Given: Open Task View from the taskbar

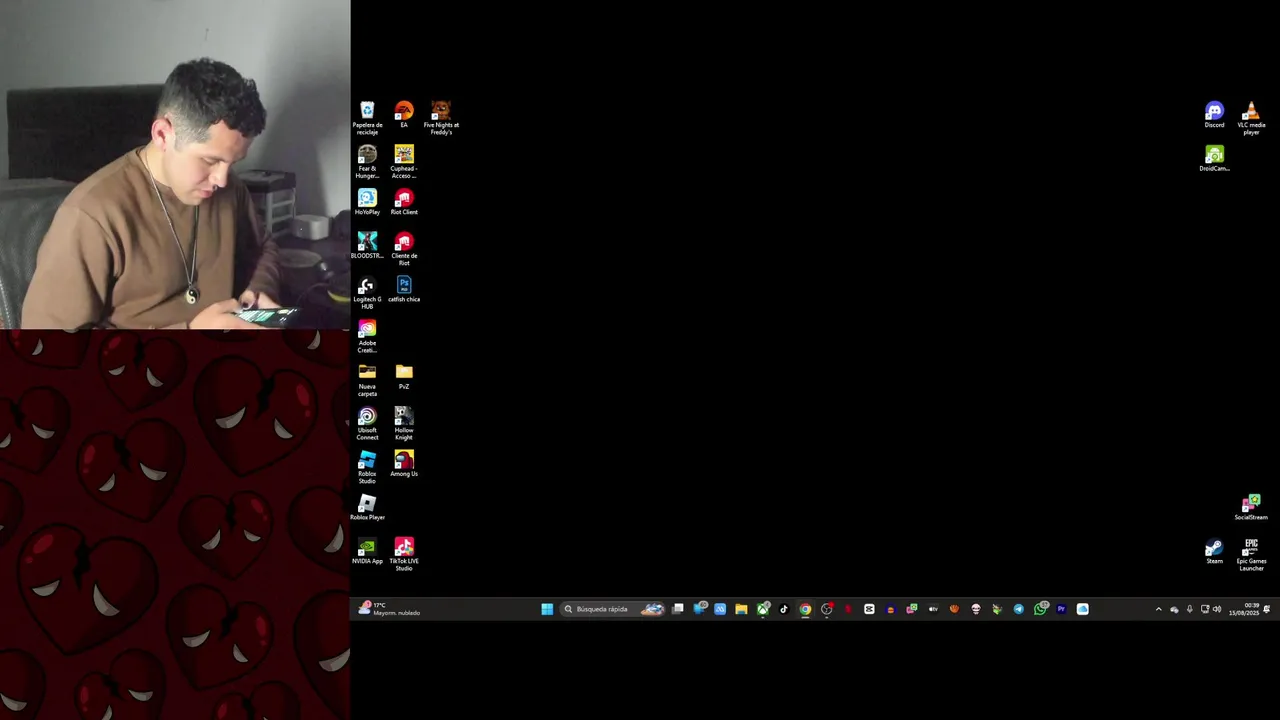Looking at the screenshot, I should (678, 609).
